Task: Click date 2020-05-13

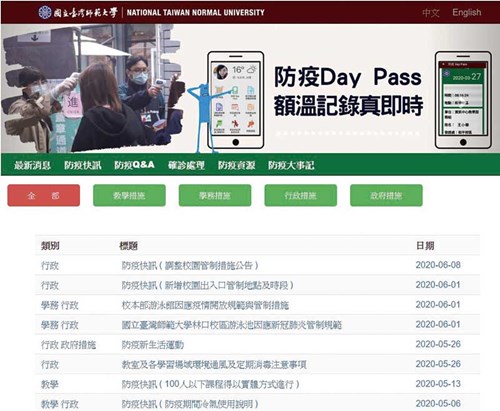Action: (x=438, y=384)
